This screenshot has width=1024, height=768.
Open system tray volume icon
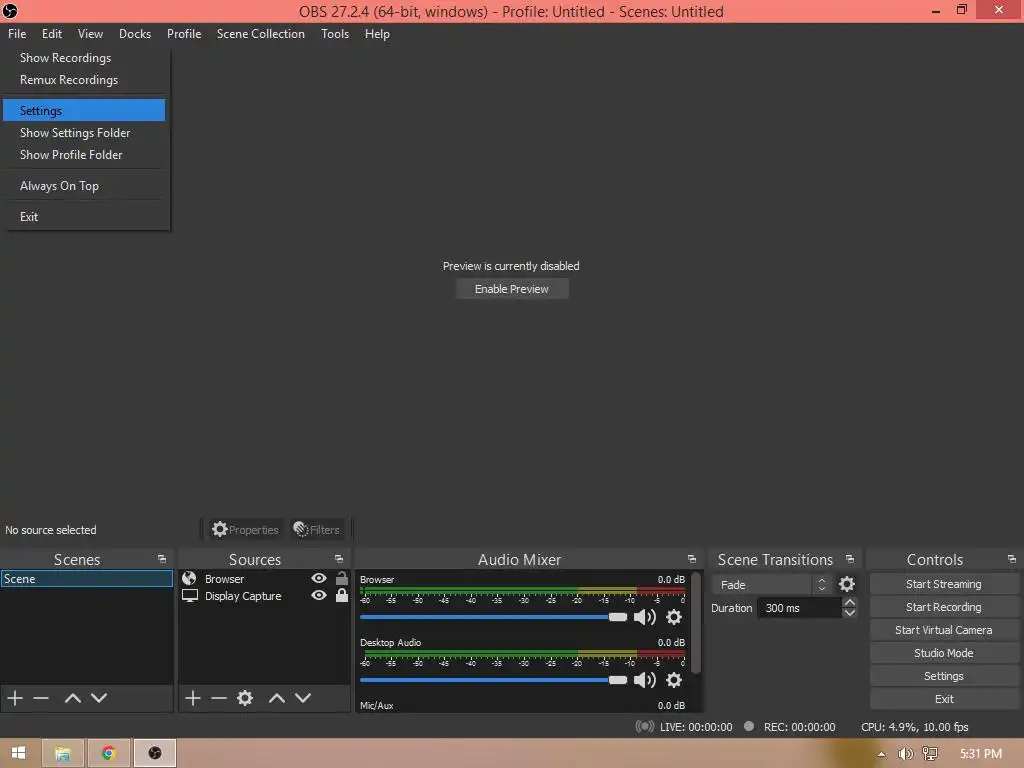(x=906, y=754)
